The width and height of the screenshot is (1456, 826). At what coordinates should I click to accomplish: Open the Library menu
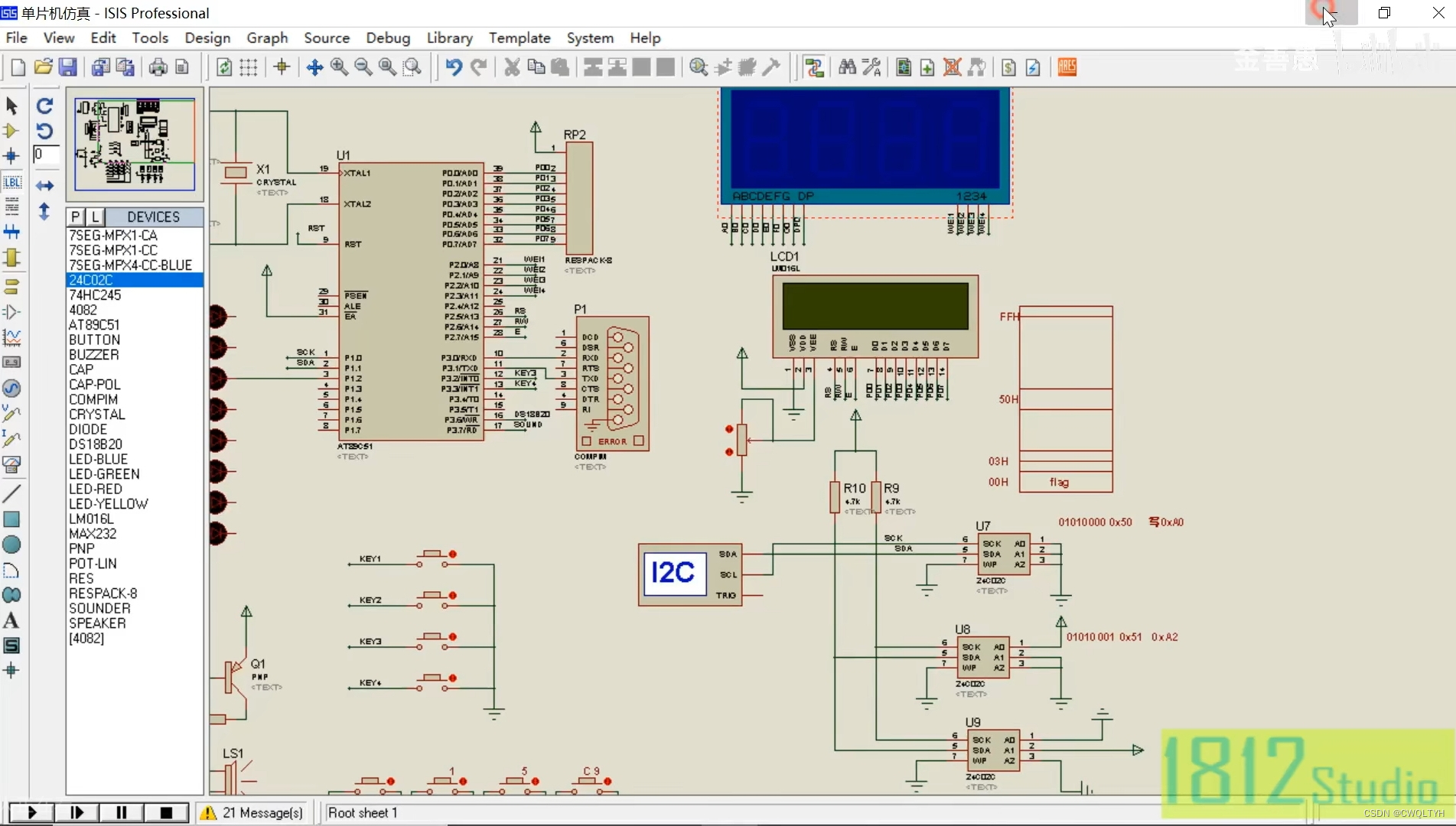pos(449,37)
